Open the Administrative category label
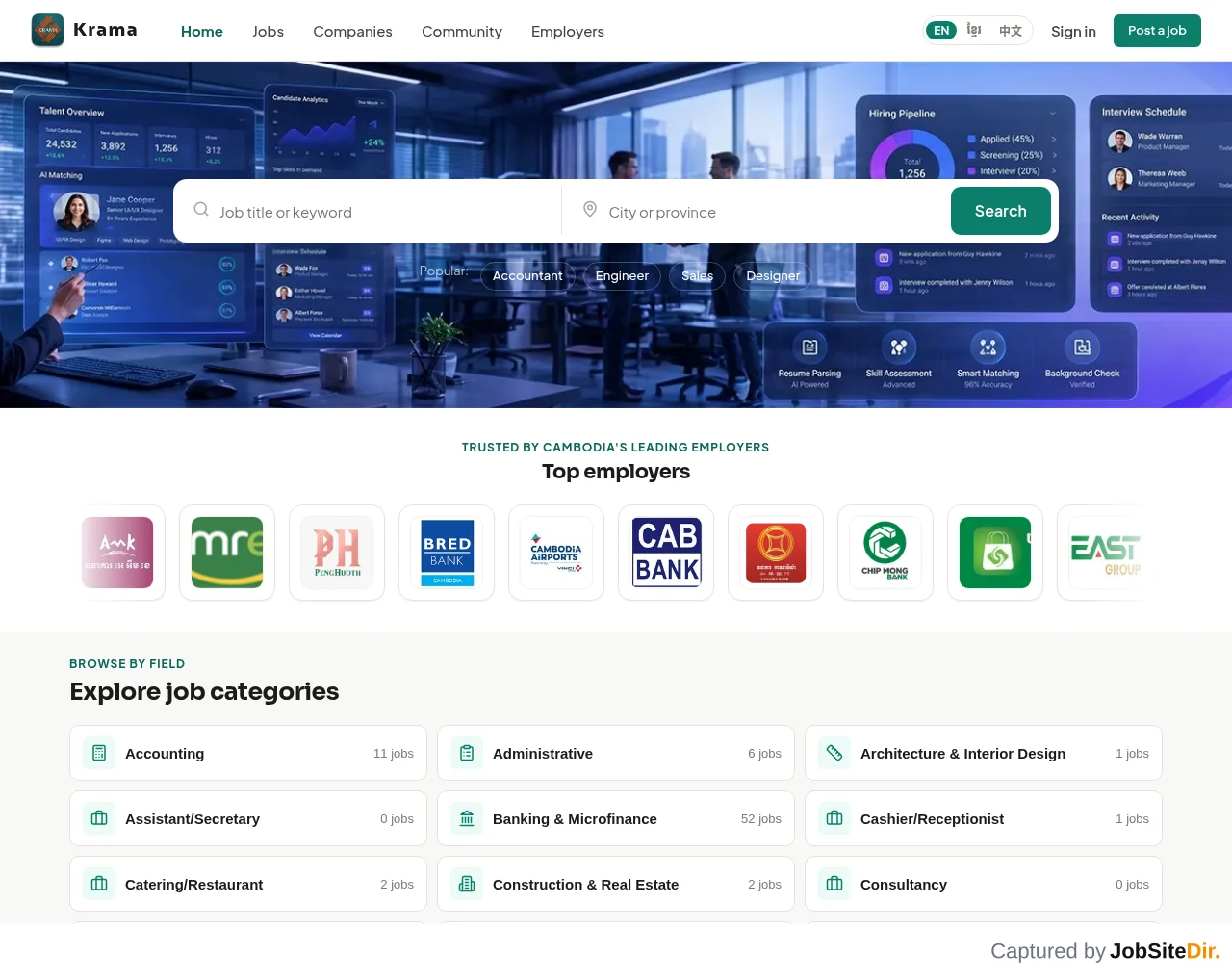 click(x=543, y=753)
